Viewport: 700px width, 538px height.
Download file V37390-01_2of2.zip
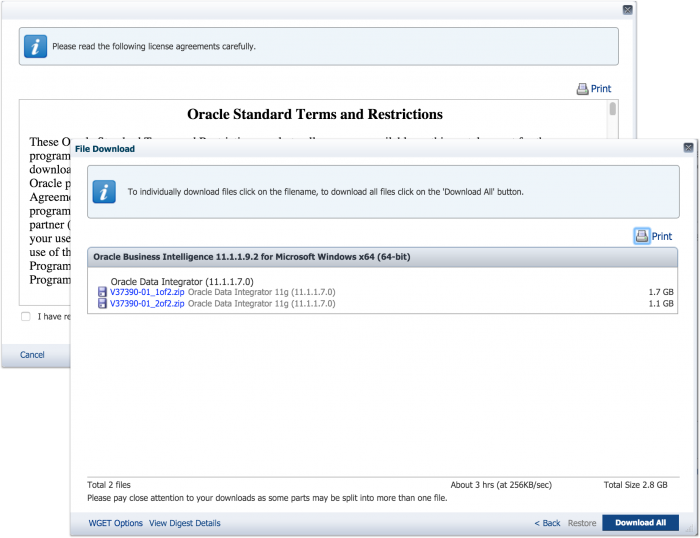147,304
